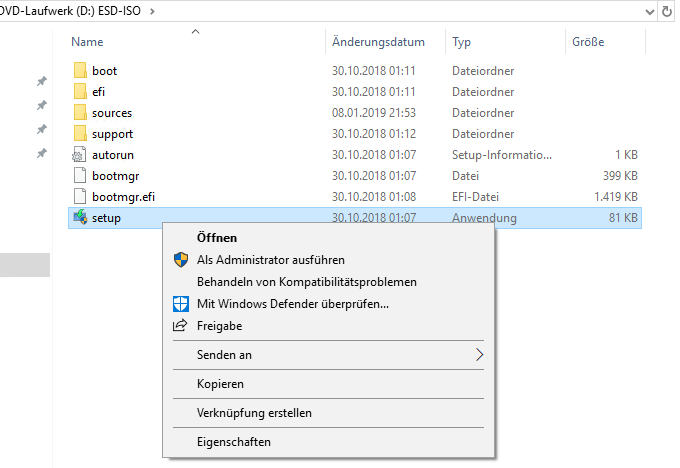
Task: Click the support folder icon
Action: click(x=80, y=134)
